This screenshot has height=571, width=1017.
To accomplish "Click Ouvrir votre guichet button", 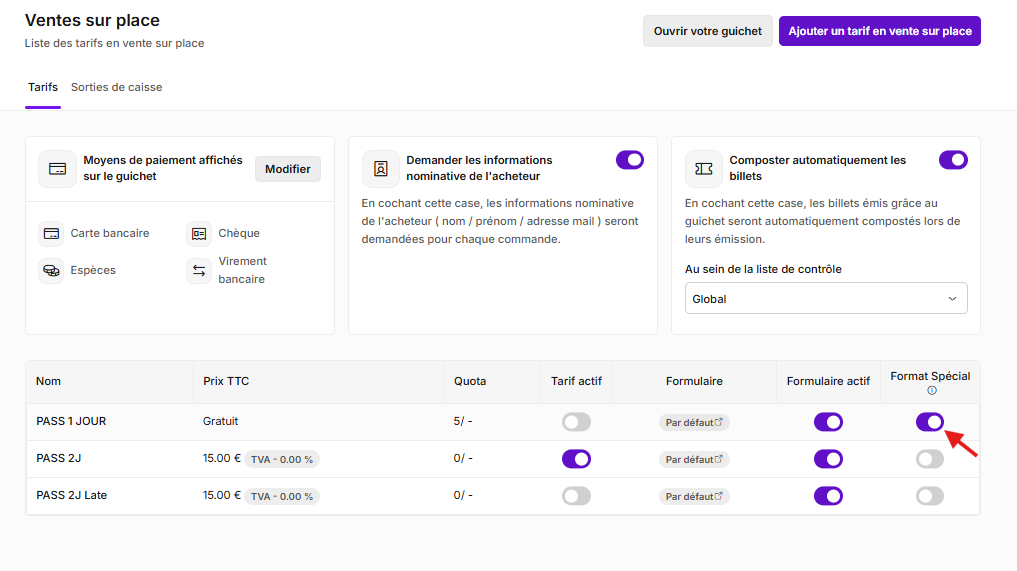I will [708, 31].
